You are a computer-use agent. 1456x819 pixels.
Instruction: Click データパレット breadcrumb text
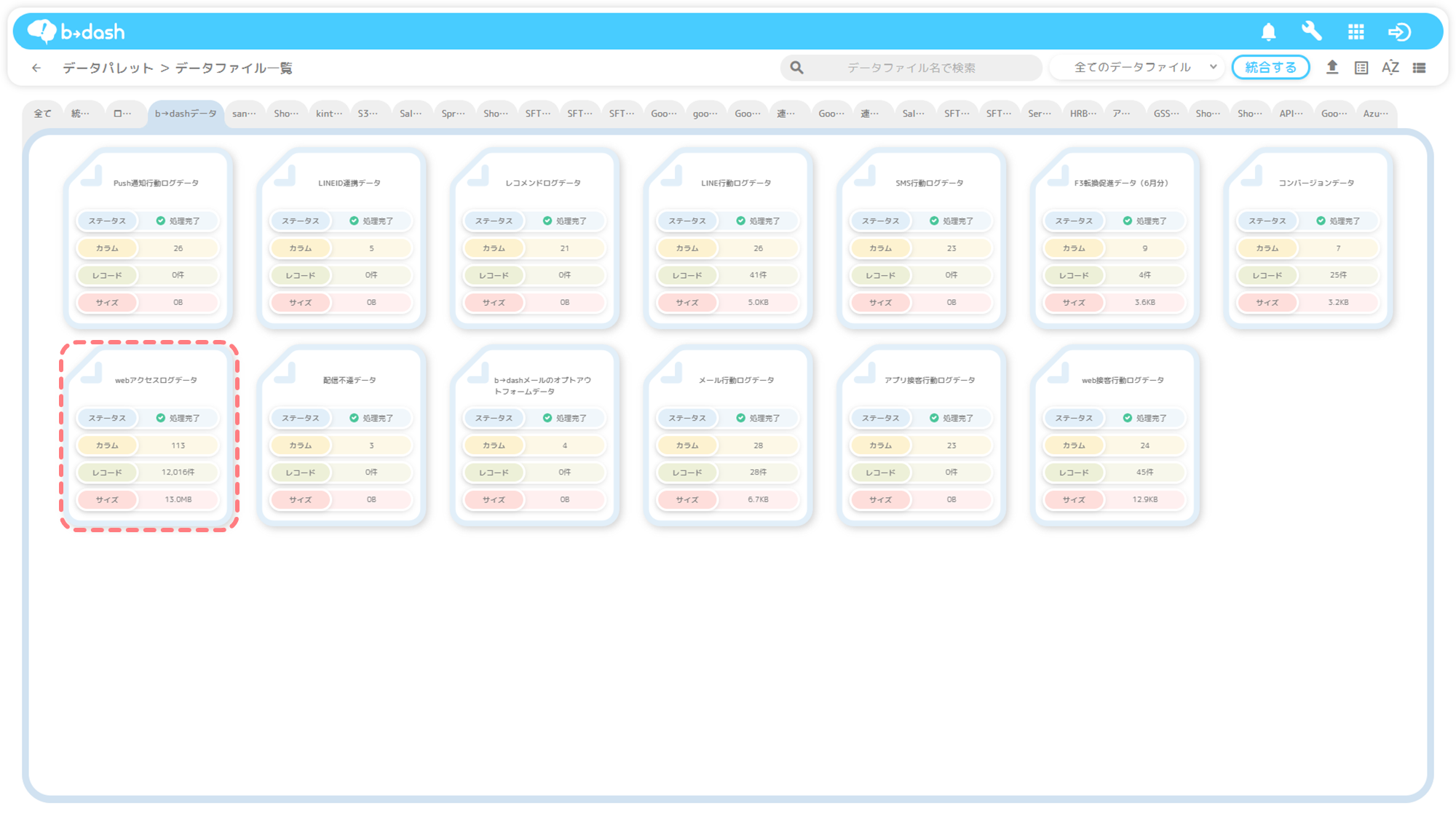coord(108,68)
